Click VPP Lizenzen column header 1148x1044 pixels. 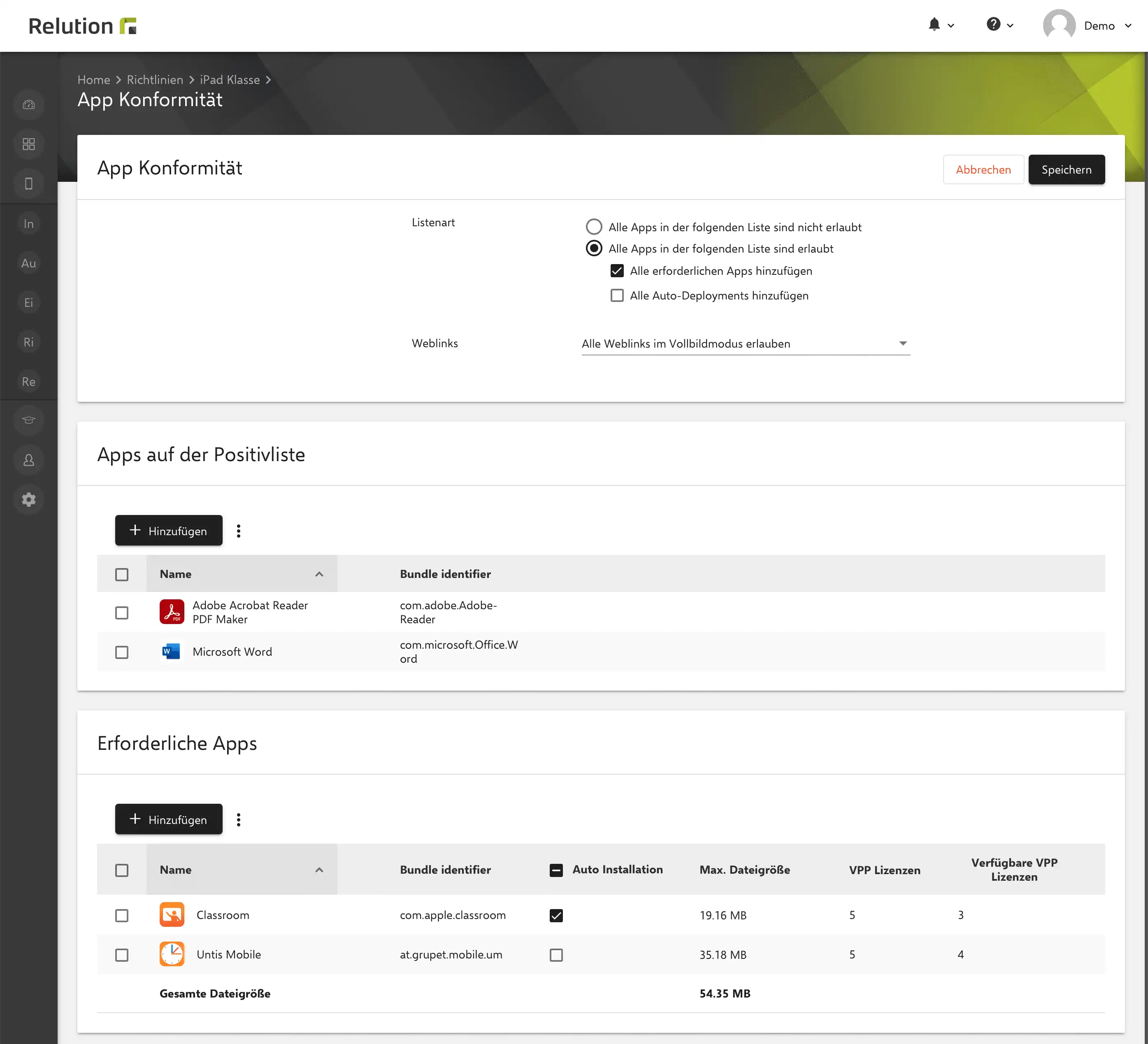click(884, 870)
